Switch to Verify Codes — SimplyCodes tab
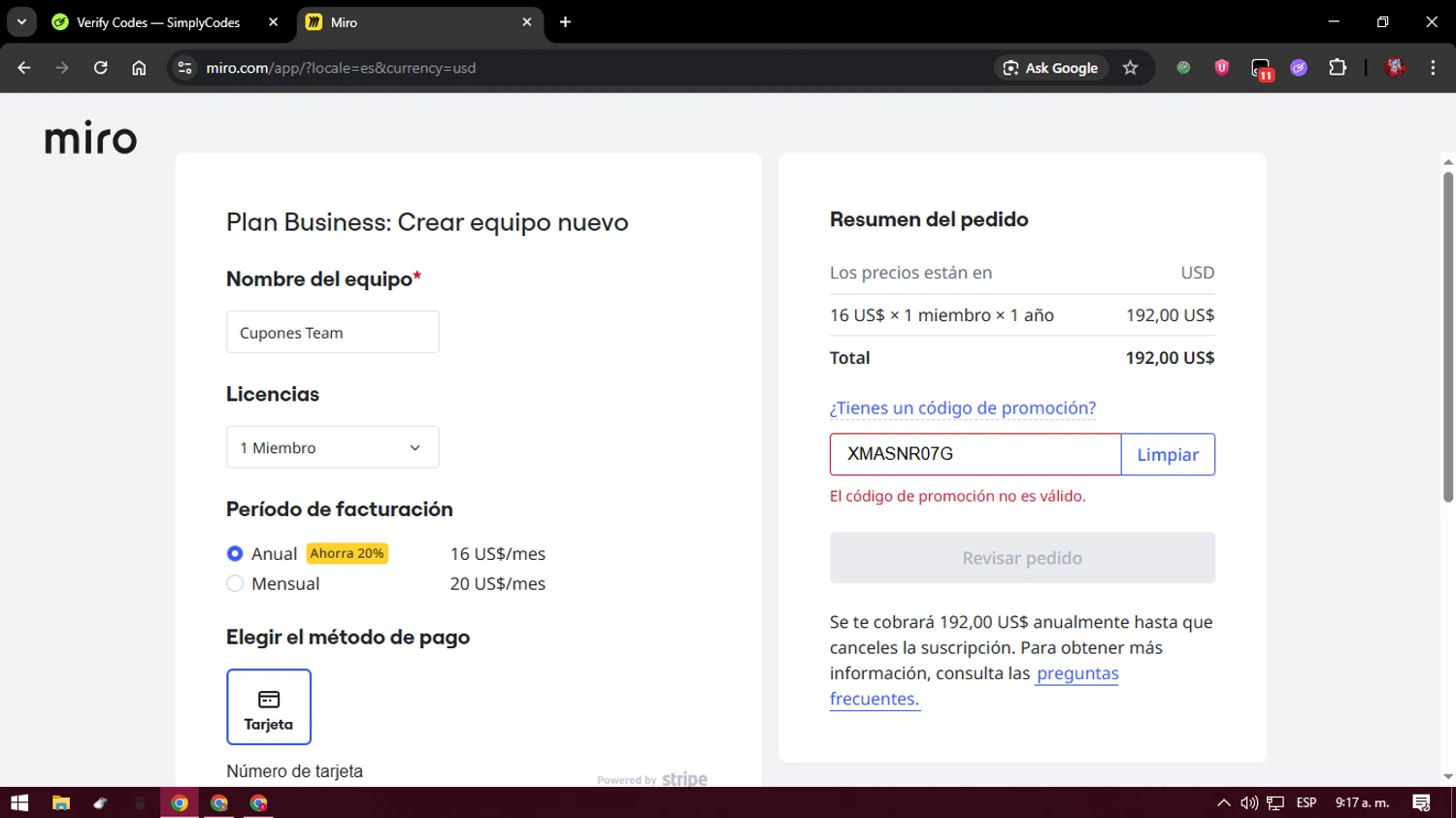The image size is (1456, 818). (x=160, y=22)
